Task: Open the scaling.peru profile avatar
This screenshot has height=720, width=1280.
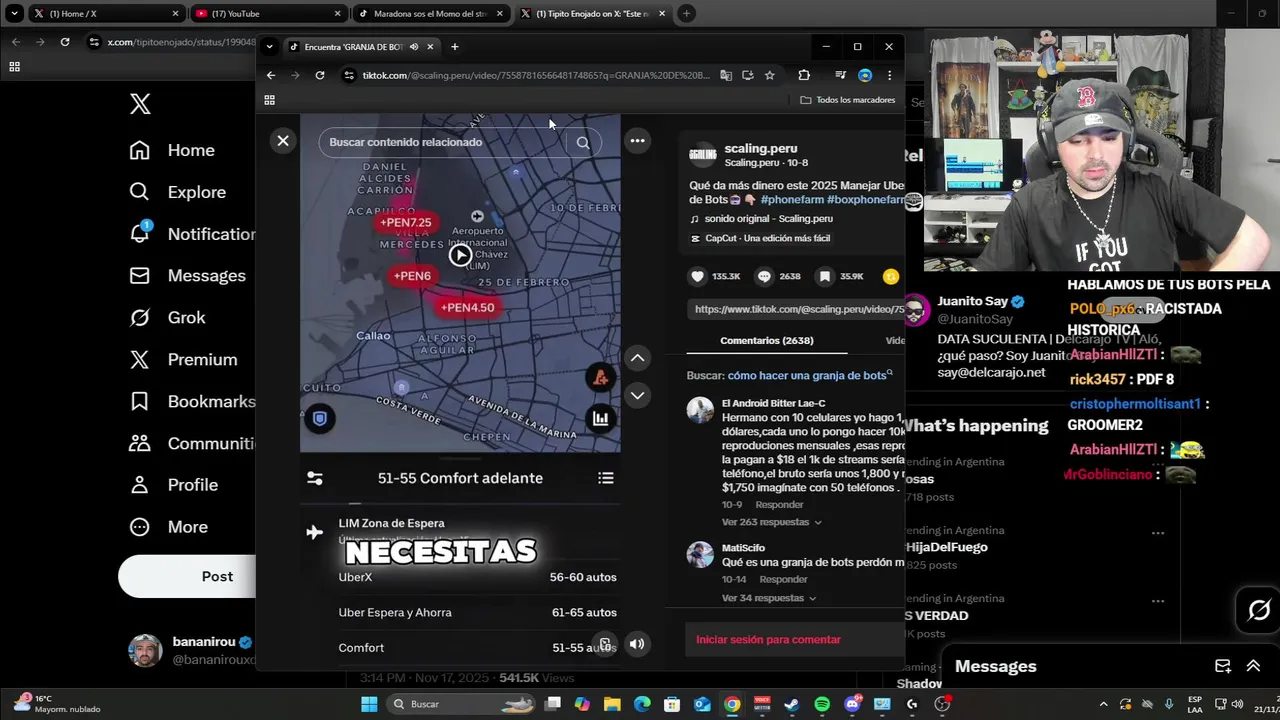Action: [703, 155]
